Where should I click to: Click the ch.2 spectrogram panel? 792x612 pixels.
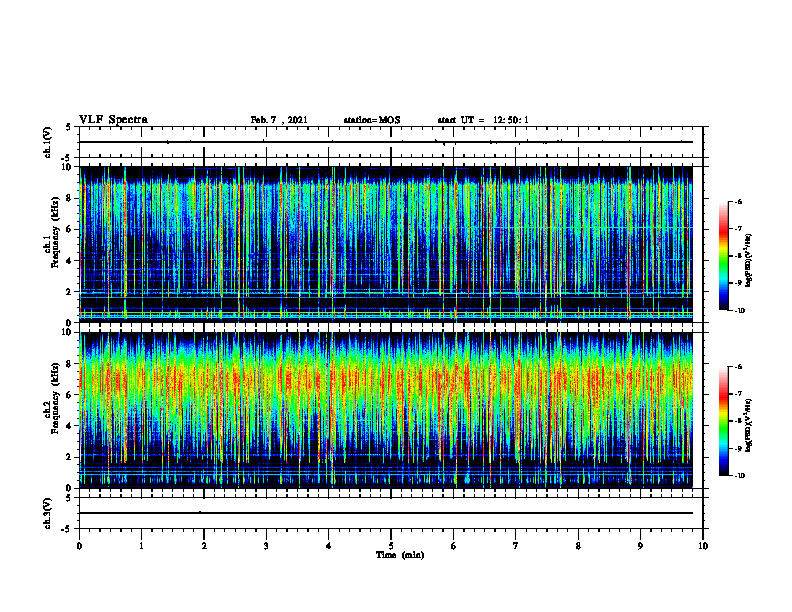[386, 410]
